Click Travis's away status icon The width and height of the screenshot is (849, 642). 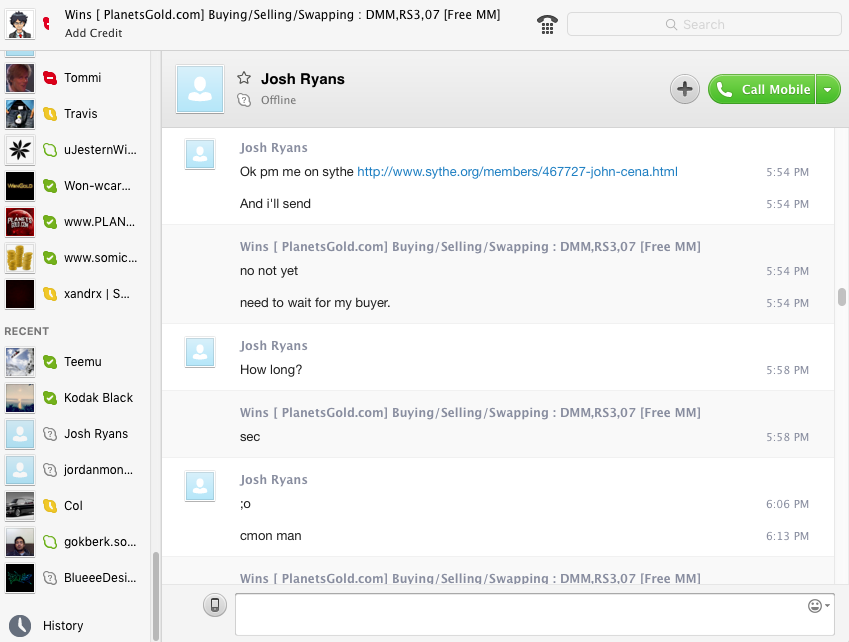tap(50, 114)
